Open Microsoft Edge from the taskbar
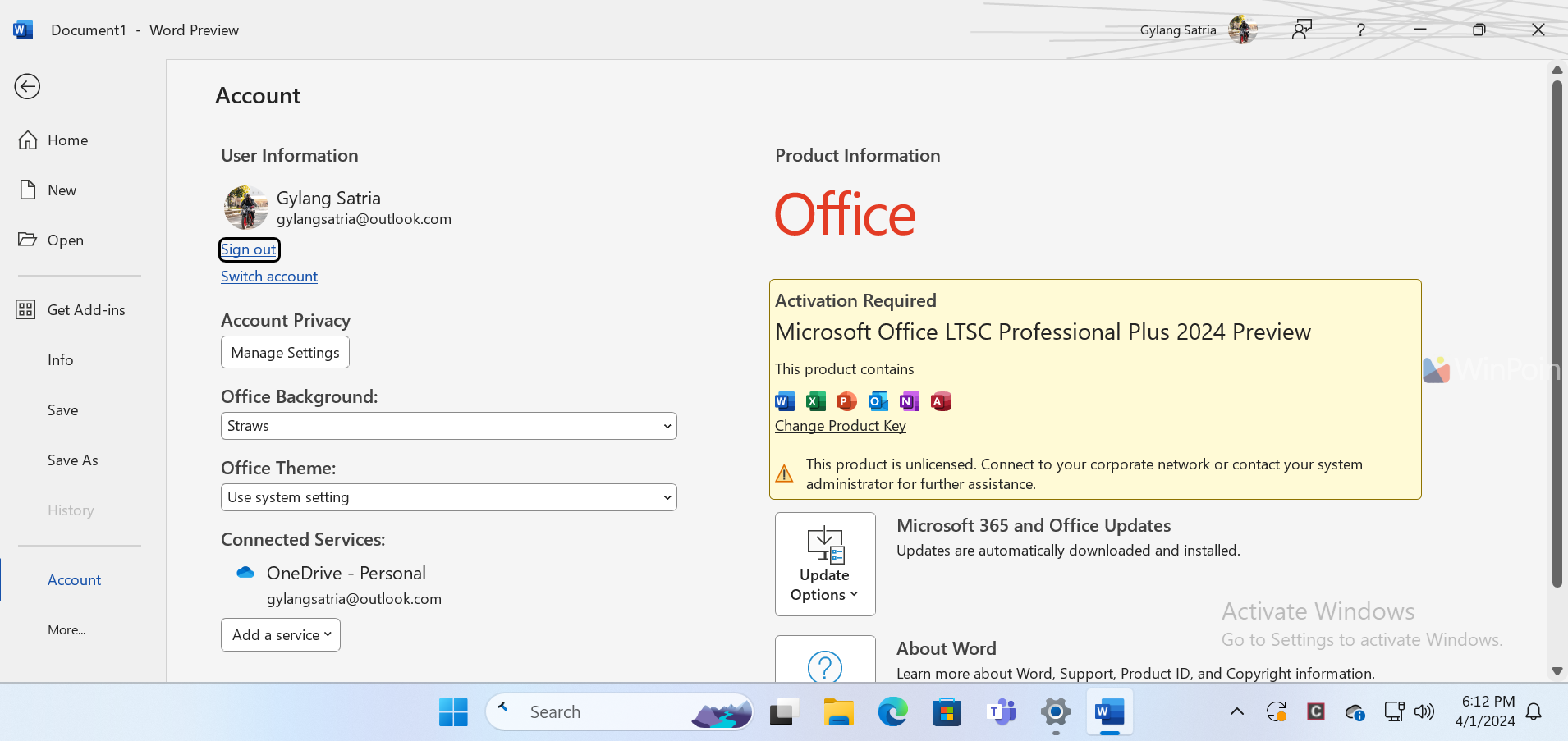The height and width of the screenshot is (741, 1568). coord(892,711)
